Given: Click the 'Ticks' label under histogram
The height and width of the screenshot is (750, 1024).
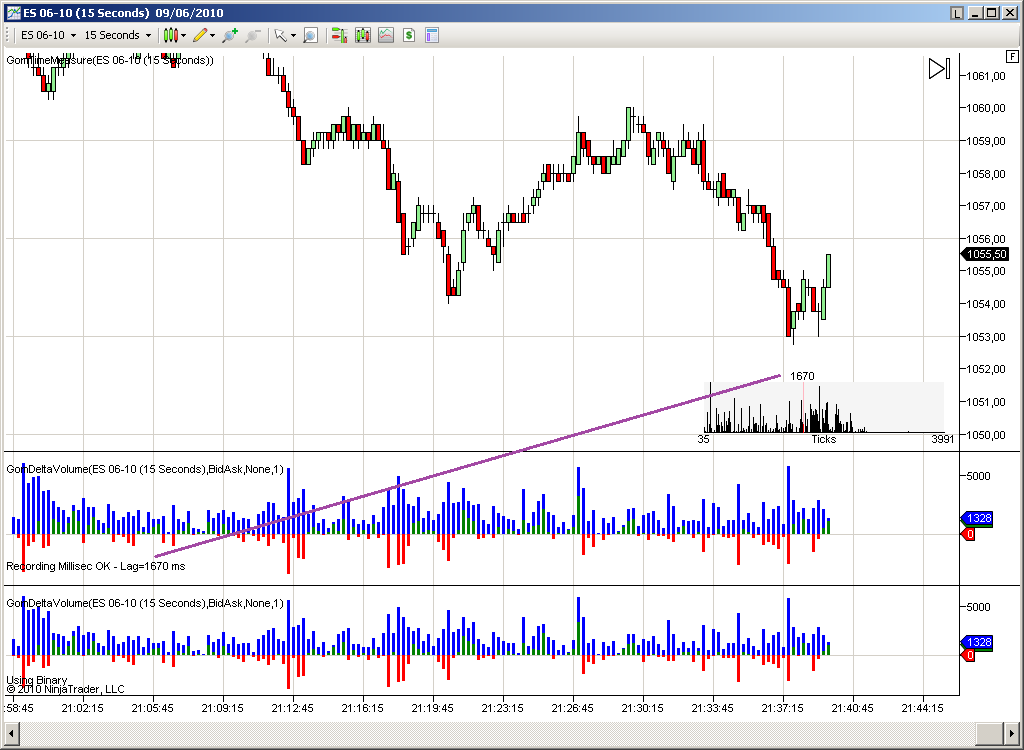Looking at the screenshot, I should click(x=824, y=439).
